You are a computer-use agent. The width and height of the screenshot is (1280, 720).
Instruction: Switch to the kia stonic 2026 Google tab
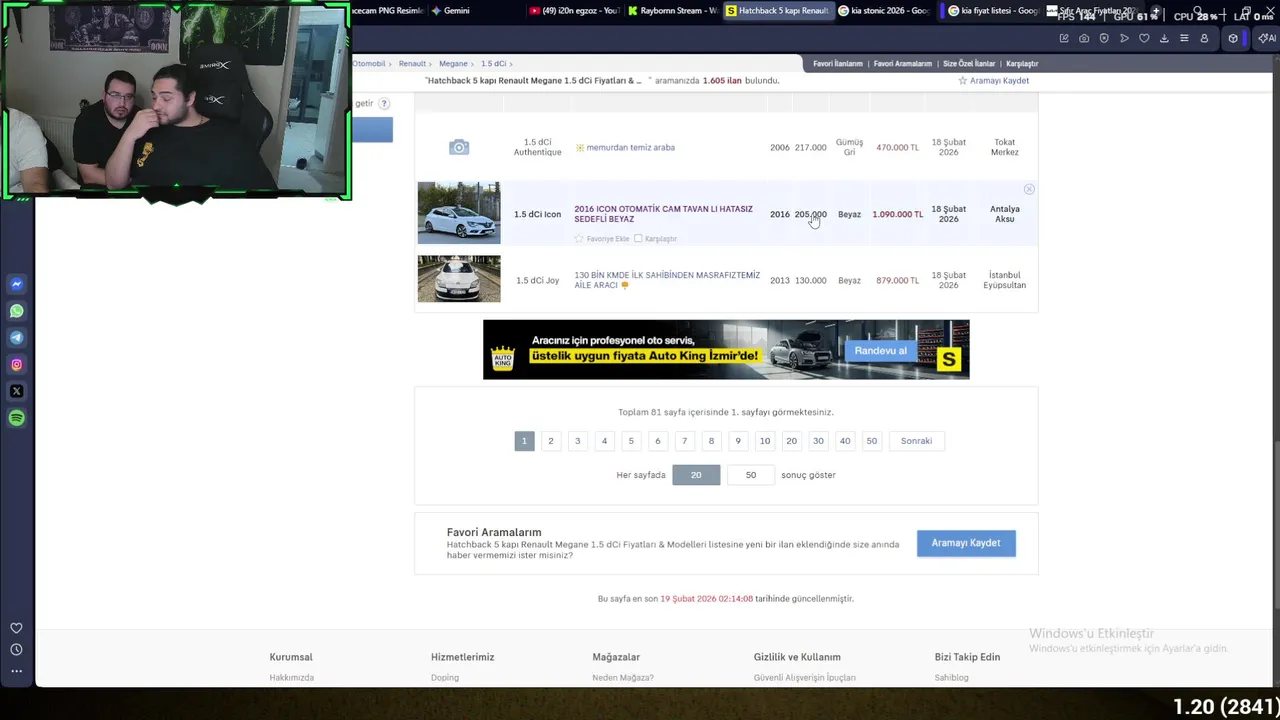(884, 11)
